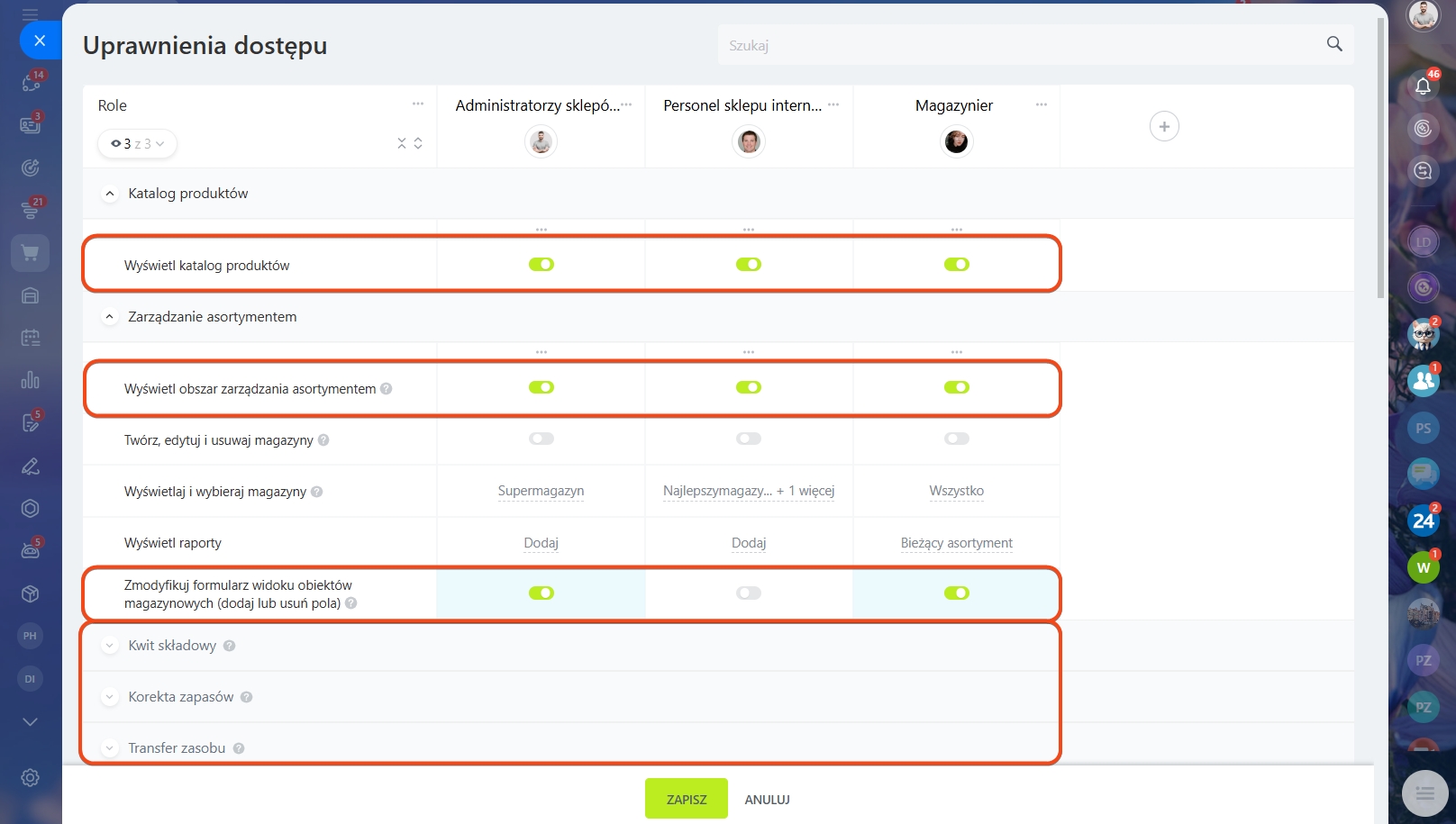Click expand/collapse all arrows in Role header
The image size is (1456, 824).
pyautogui.click(x=410, y=143)
